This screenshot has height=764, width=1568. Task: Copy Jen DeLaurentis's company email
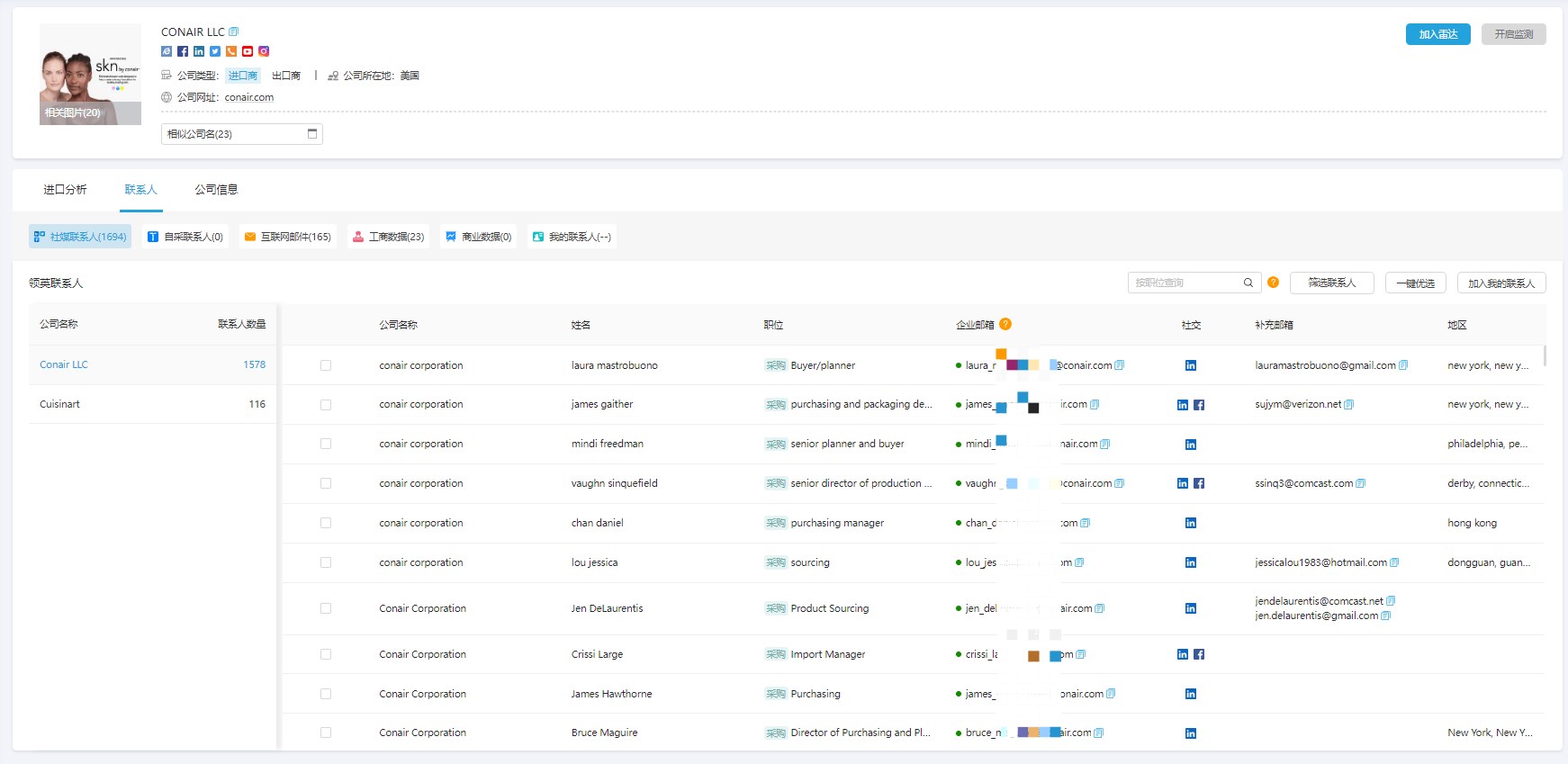click(1099, 608)
